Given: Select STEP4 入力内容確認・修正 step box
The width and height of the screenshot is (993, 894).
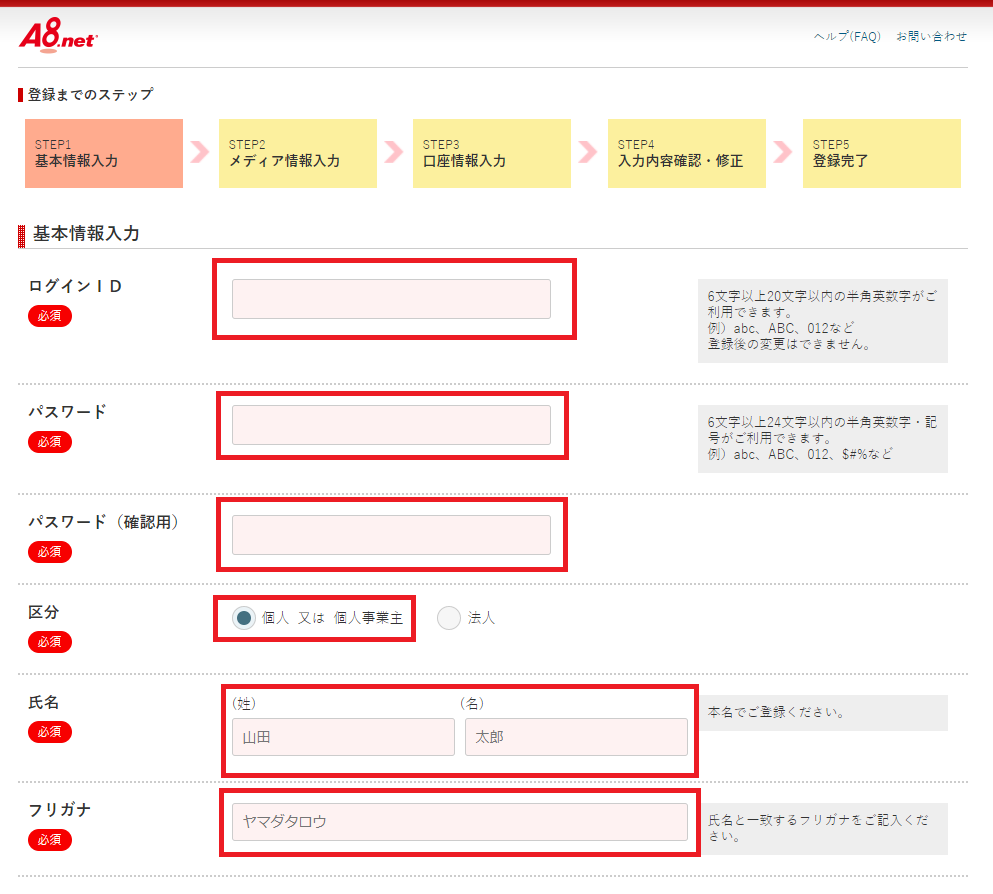Looking at the screenshot, I should click(686, 153).
